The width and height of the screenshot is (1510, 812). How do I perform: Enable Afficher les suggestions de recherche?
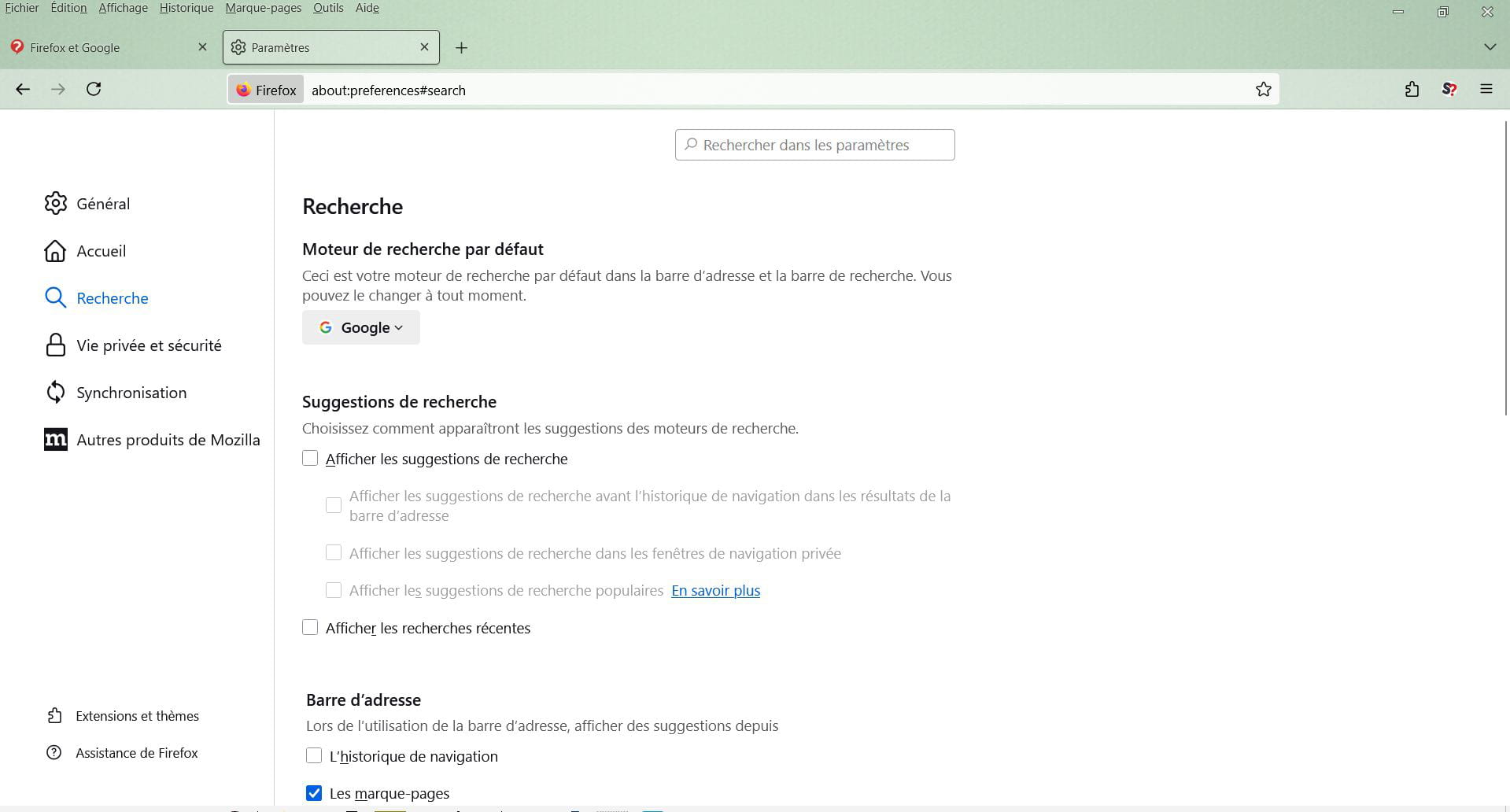(x=310, y=458)
